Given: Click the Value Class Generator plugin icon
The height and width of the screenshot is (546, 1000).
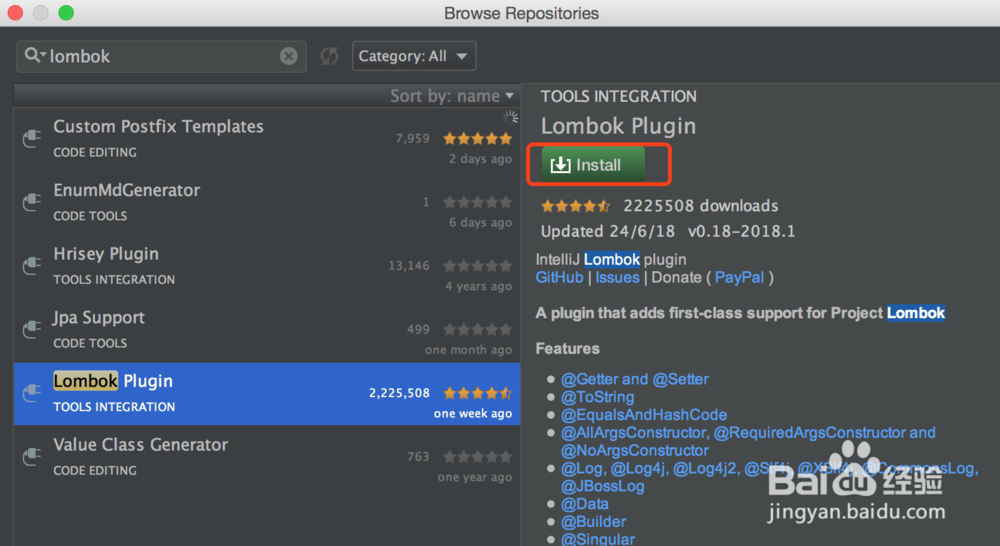Looking at the screenshot, I should click(31, 457).
